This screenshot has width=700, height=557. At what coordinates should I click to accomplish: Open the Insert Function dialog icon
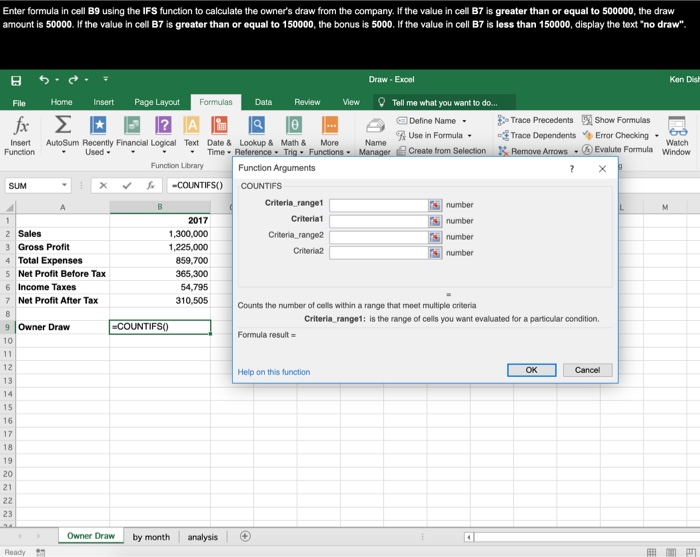pos(20,135)
